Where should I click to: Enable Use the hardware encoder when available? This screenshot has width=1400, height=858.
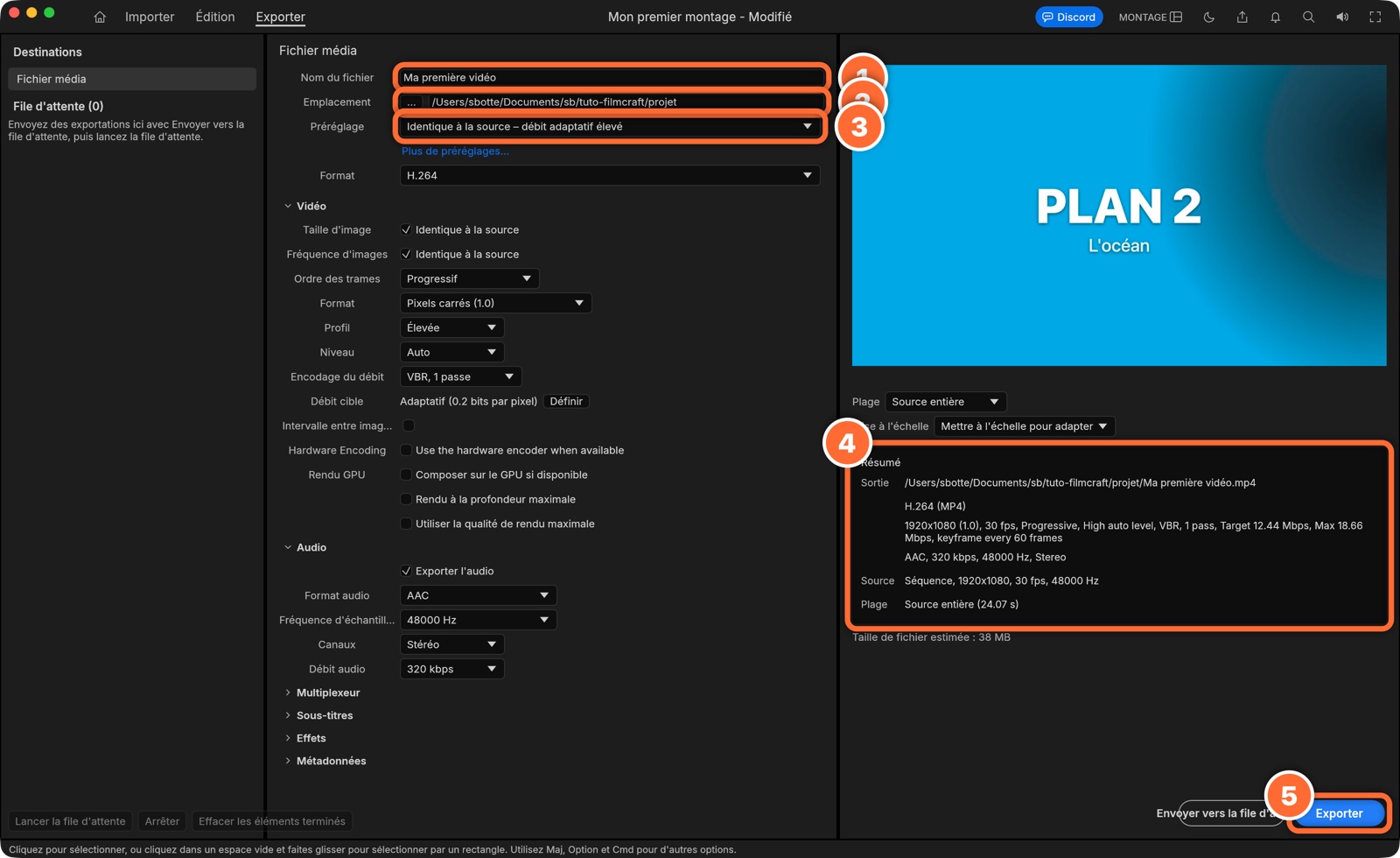coord(406,450)
